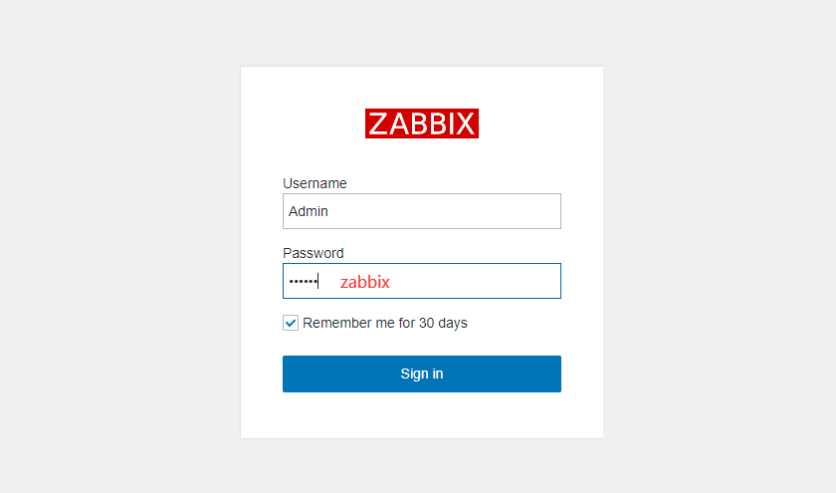This screenshot has height=493, width=836.
Task: Click the red ZABBIX logo
Action: pyautogui.click(x=422, y=123)
